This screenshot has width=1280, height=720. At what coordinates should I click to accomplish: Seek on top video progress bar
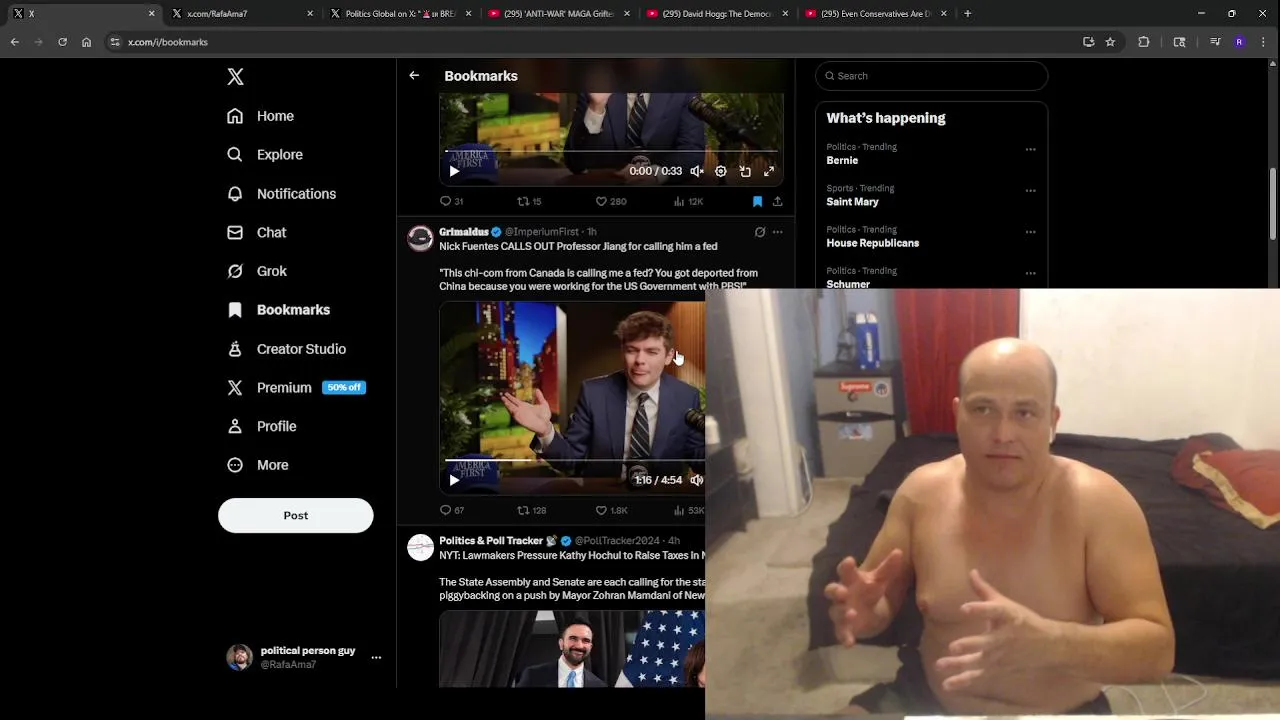pyautogui.click(x=611, y=151)
